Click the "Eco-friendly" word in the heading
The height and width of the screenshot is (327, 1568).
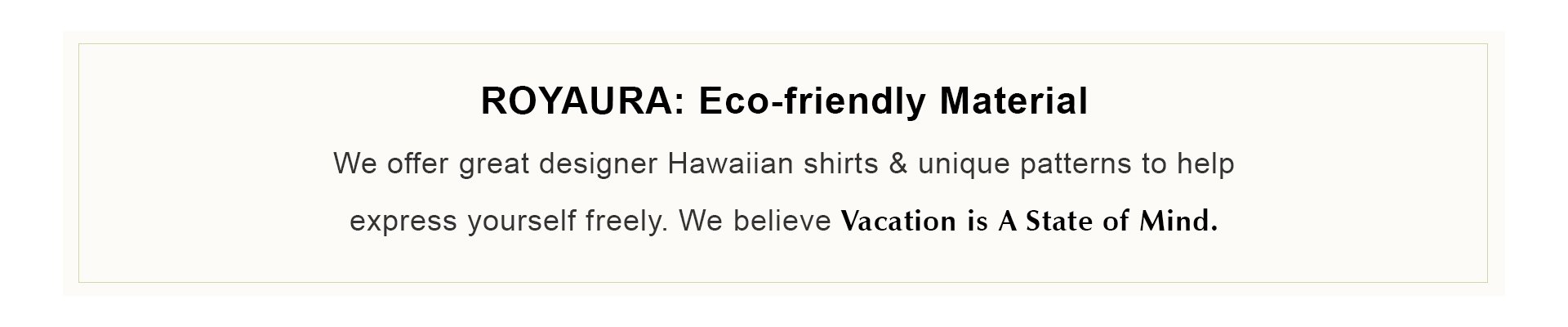point(812,102)
